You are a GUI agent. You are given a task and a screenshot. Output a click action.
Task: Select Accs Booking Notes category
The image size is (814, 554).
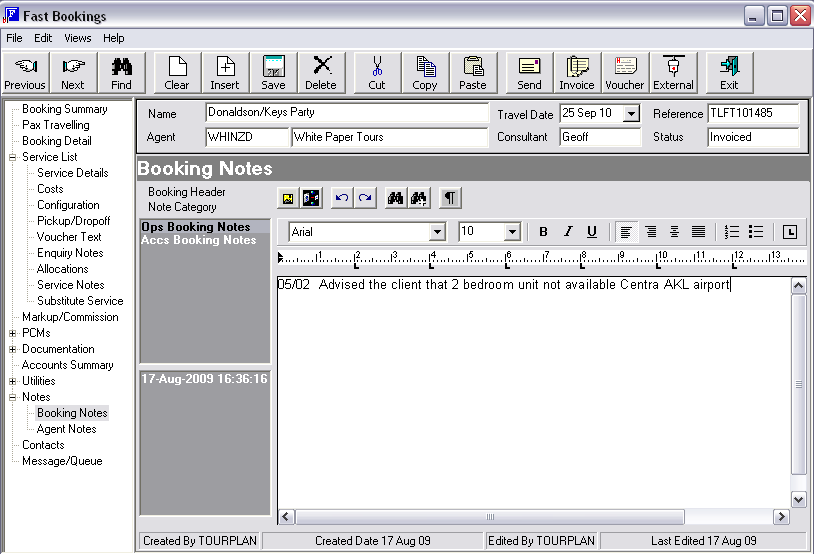(198, 240)
